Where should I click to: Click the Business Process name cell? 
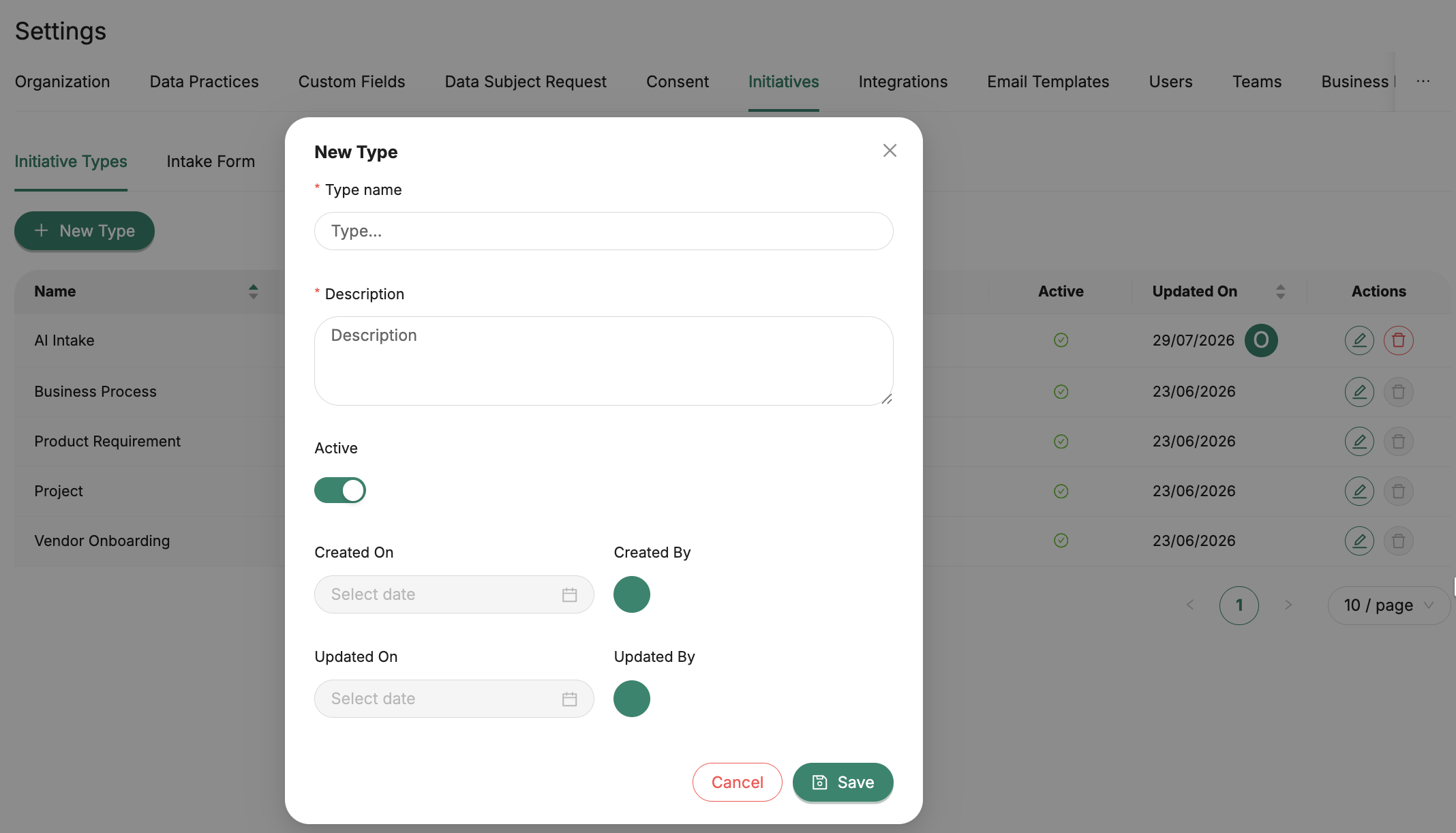(95, 392)
